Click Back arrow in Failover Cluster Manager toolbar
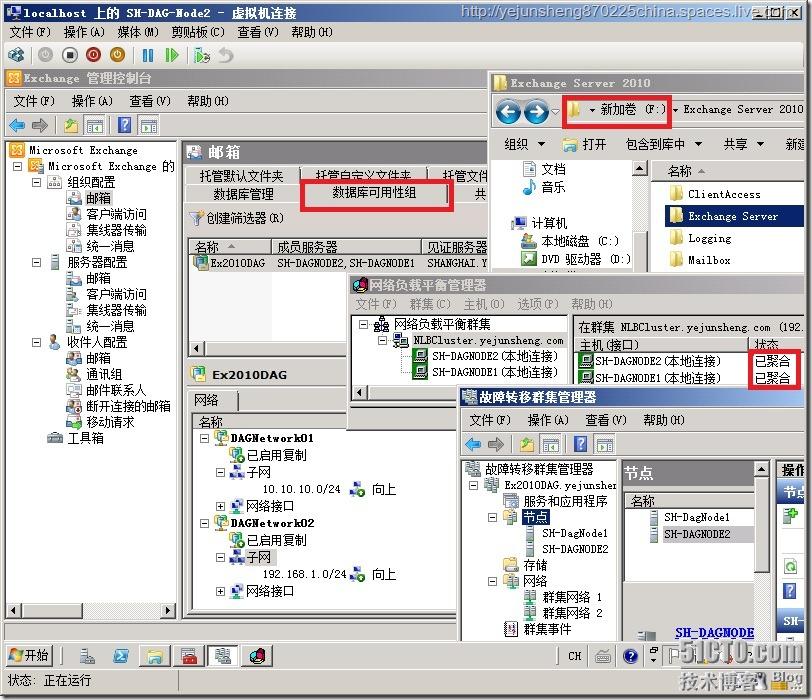812x700 pixels. (473, 444)
